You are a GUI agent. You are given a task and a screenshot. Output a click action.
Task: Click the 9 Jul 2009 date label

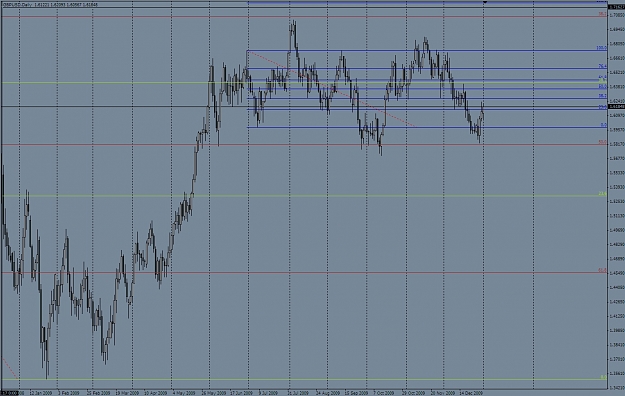pyautogui.click(x=268, y=393)
